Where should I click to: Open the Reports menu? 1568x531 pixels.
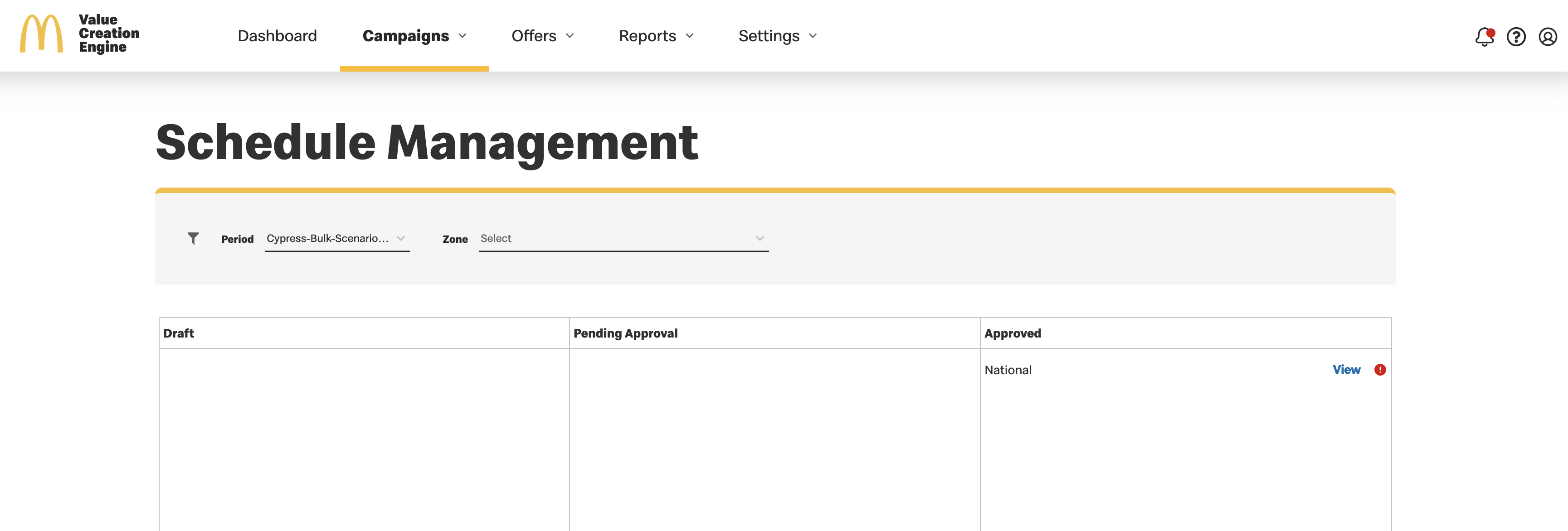click(656, 36)
